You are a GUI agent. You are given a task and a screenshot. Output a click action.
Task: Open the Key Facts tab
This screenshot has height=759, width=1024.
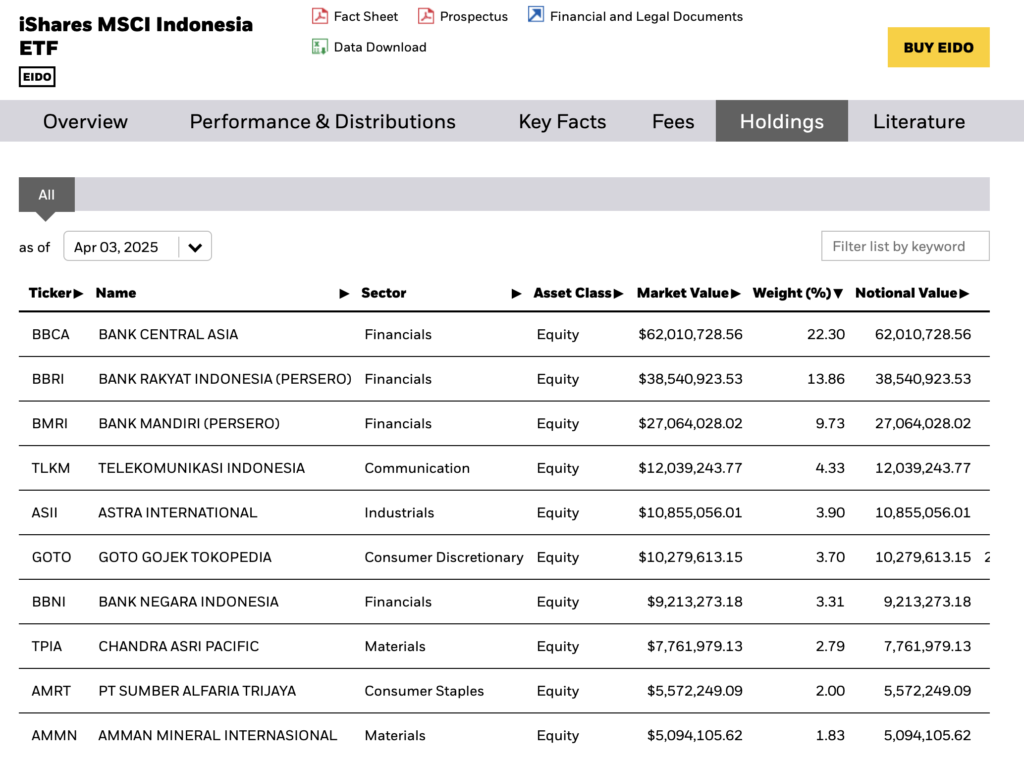click(562, 121)
